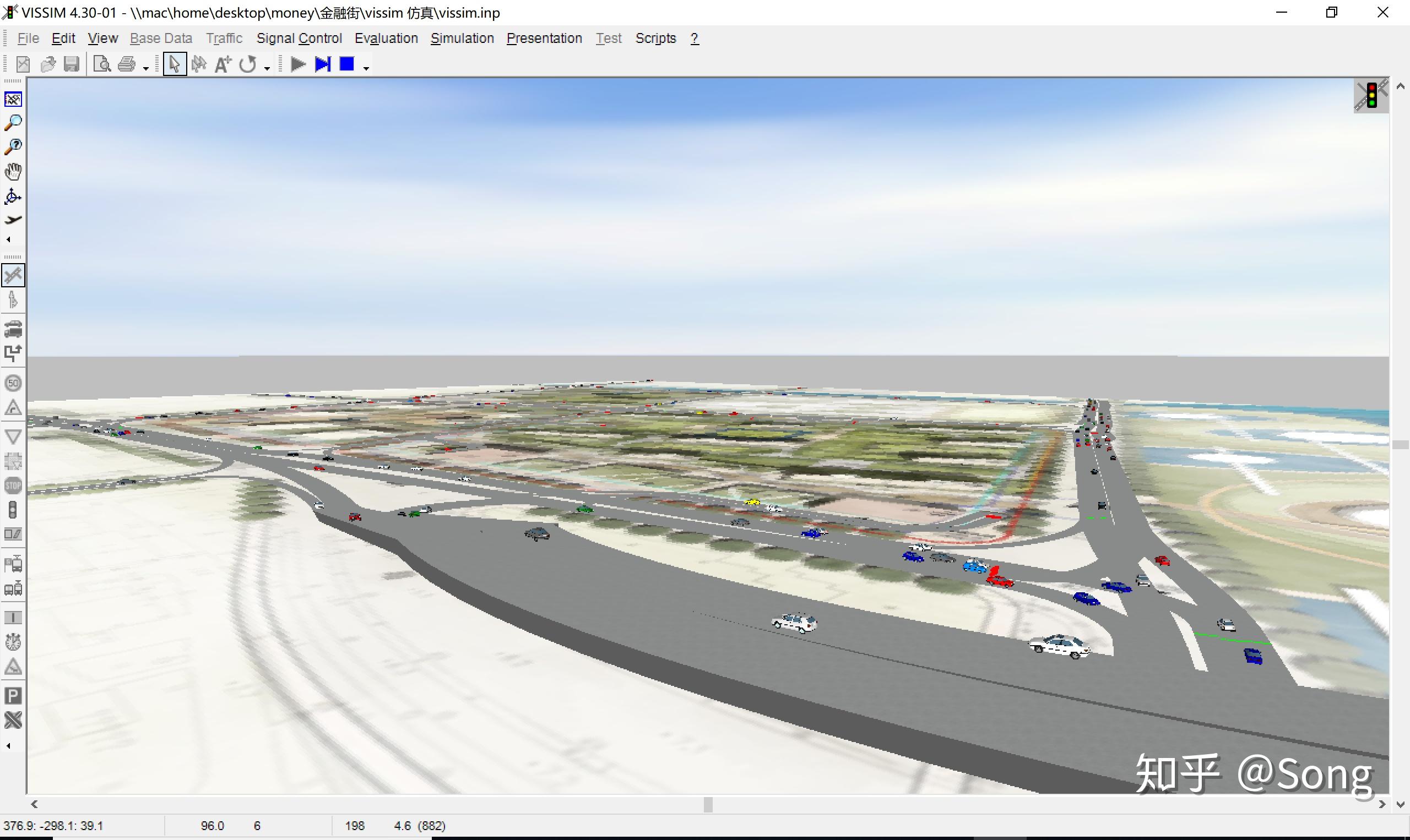Select the Fly-through airplane tool
The image size is (1410, 840).
click(13, 220)
